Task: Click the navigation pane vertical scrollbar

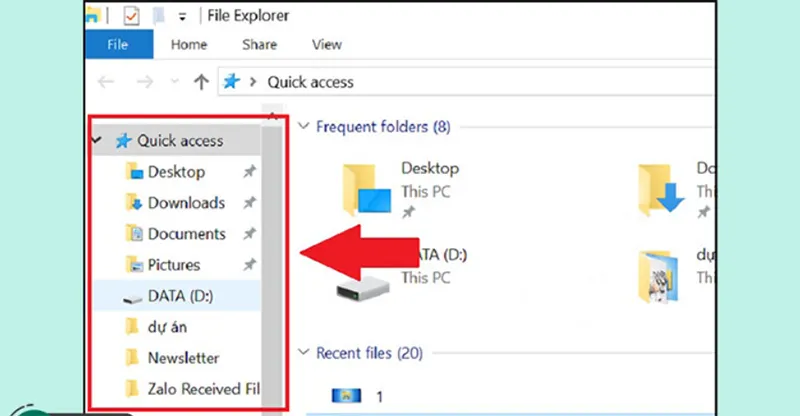Action: [x=270, y=260]
